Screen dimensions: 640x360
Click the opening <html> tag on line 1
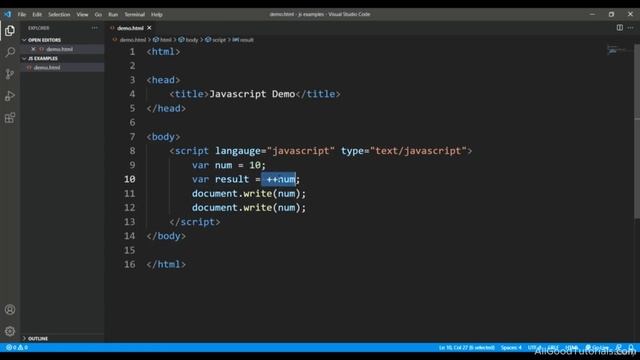pos(163,52)
